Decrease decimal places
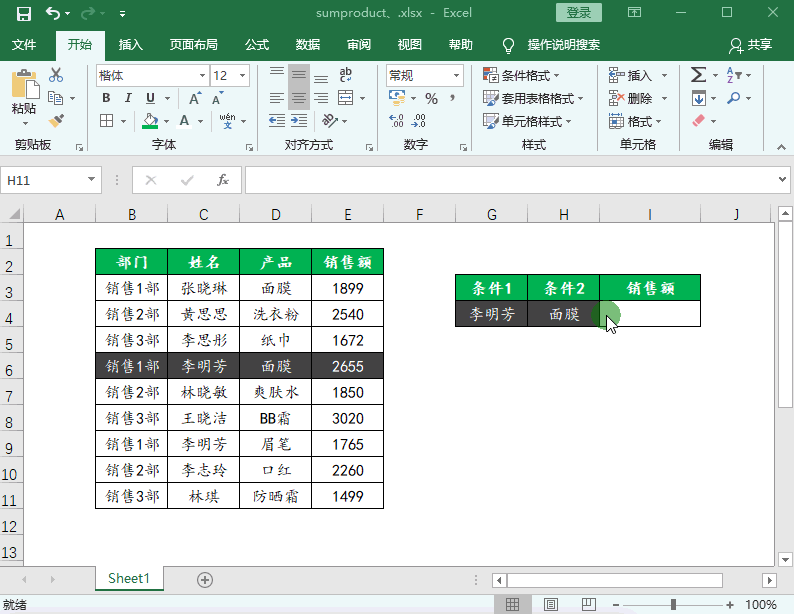The image size is (794, 614). pyautogui.click(x=419, y=121)
